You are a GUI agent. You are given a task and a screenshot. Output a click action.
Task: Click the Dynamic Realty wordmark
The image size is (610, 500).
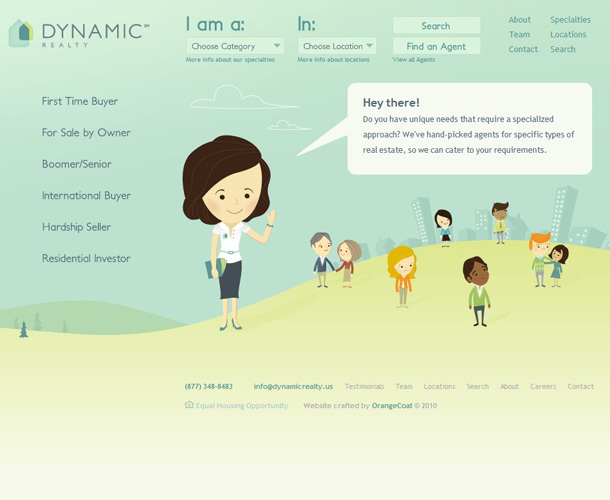tap(95, 35)
